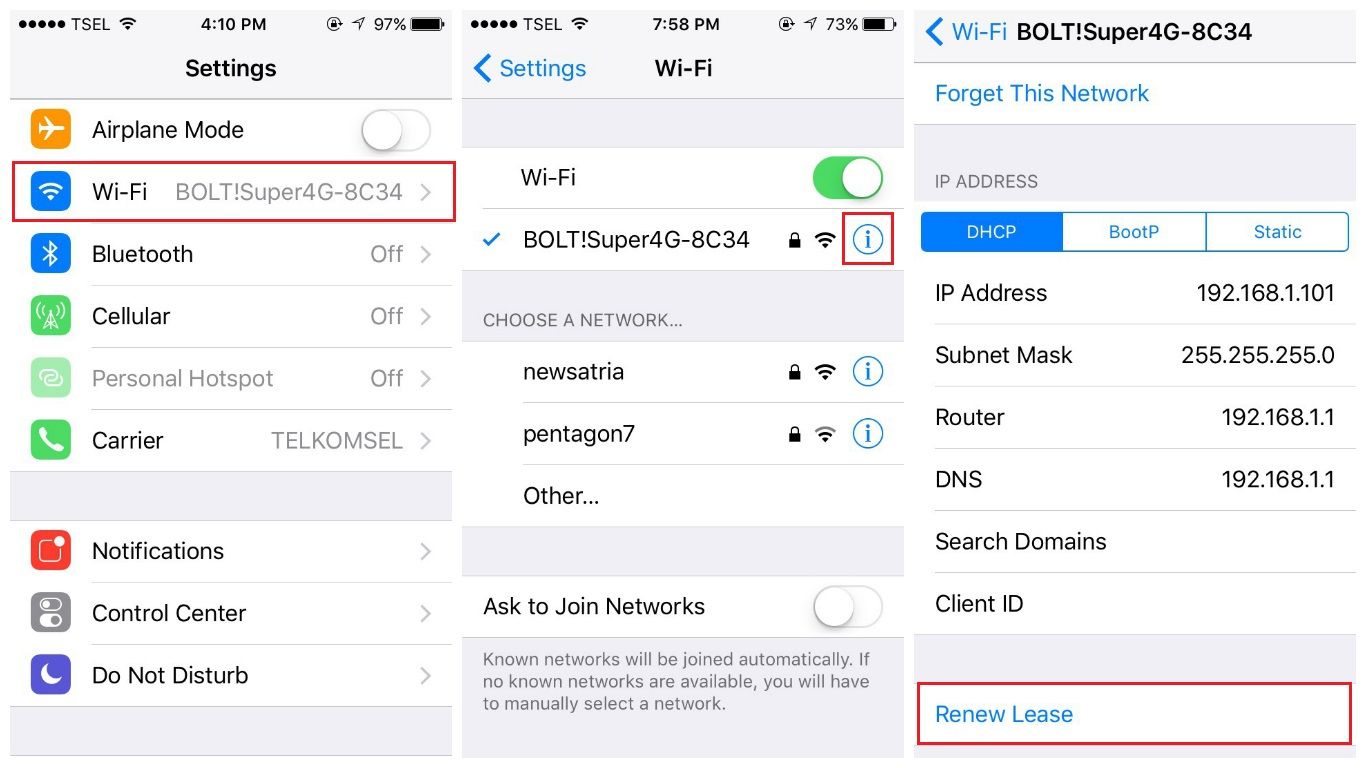This screenshot has width=1366, height=768.
Task: Tap Forget This Network
Action: point(1042,94)
